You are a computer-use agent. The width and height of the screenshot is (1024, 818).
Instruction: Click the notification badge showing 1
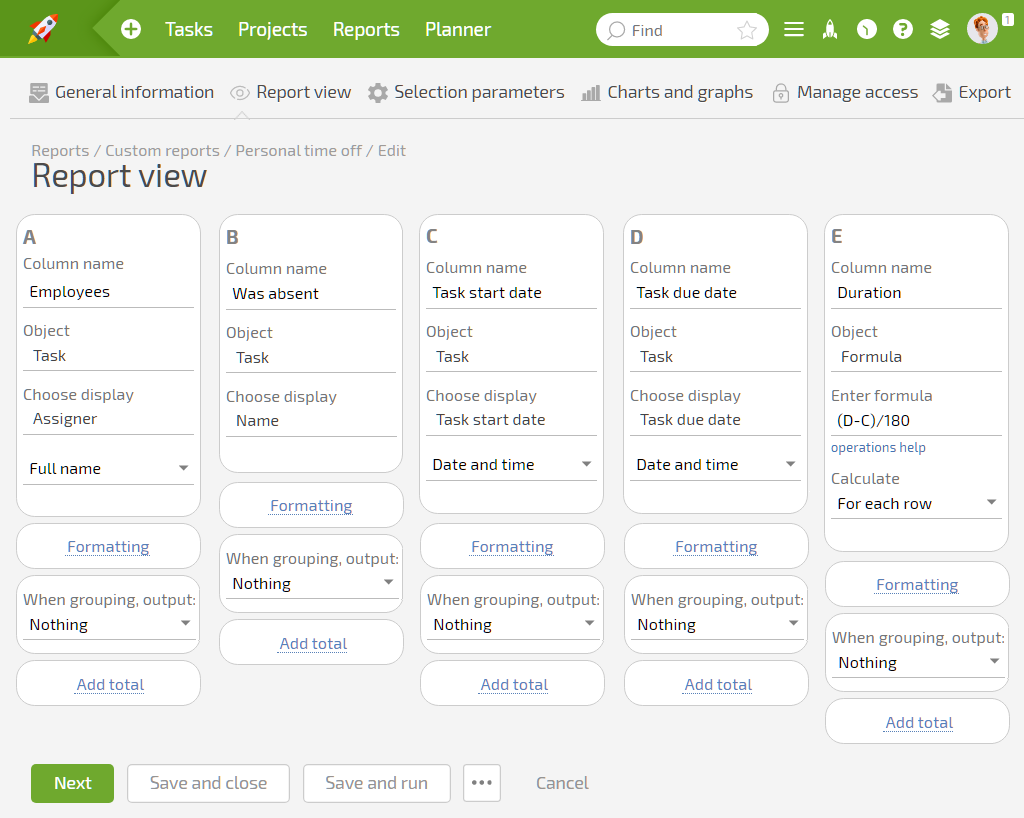tap(1008, 20)
